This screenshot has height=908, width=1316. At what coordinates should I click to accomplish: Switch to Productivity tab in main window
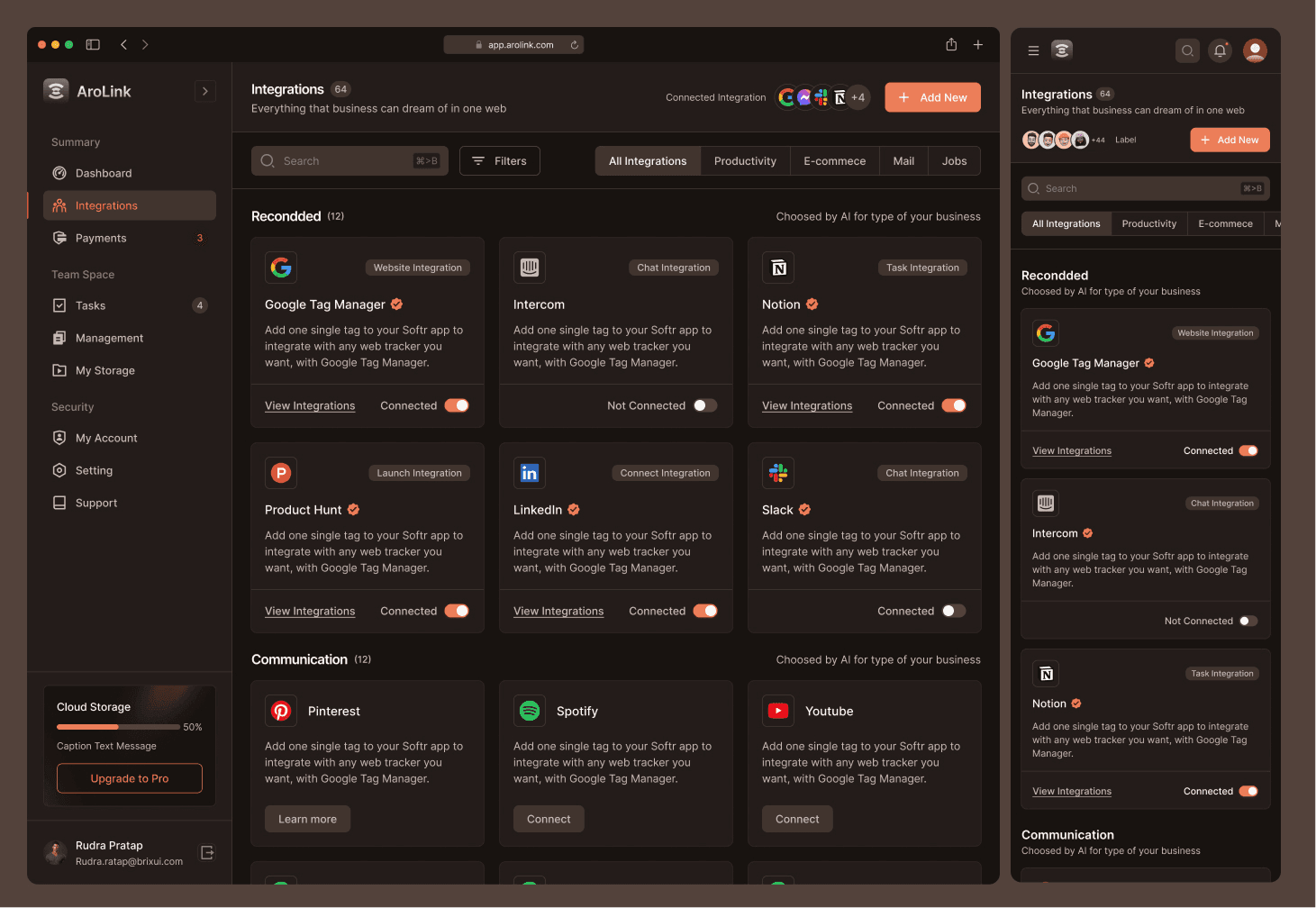[x=745, y=160]
